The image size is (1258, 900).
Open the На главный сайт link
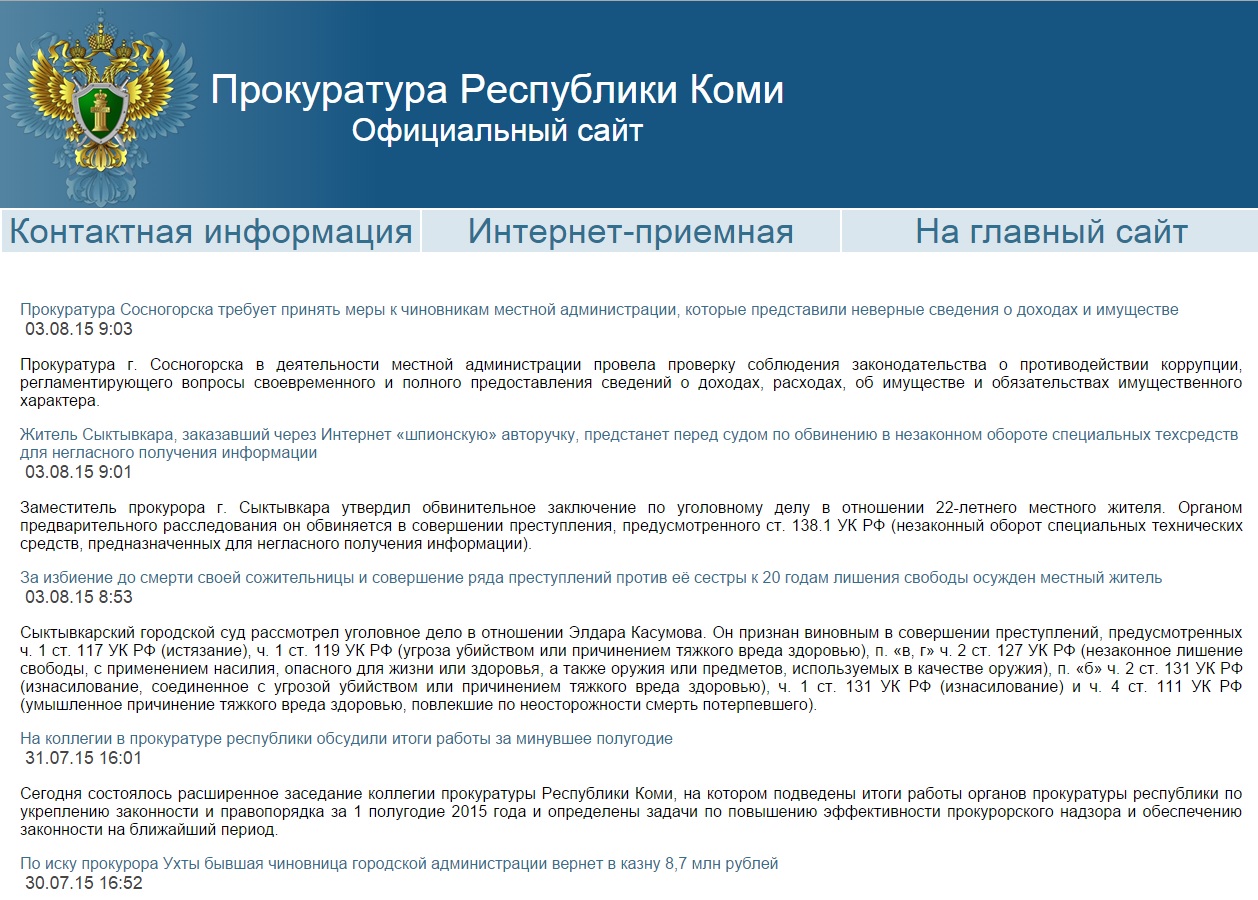(1051, 232)
